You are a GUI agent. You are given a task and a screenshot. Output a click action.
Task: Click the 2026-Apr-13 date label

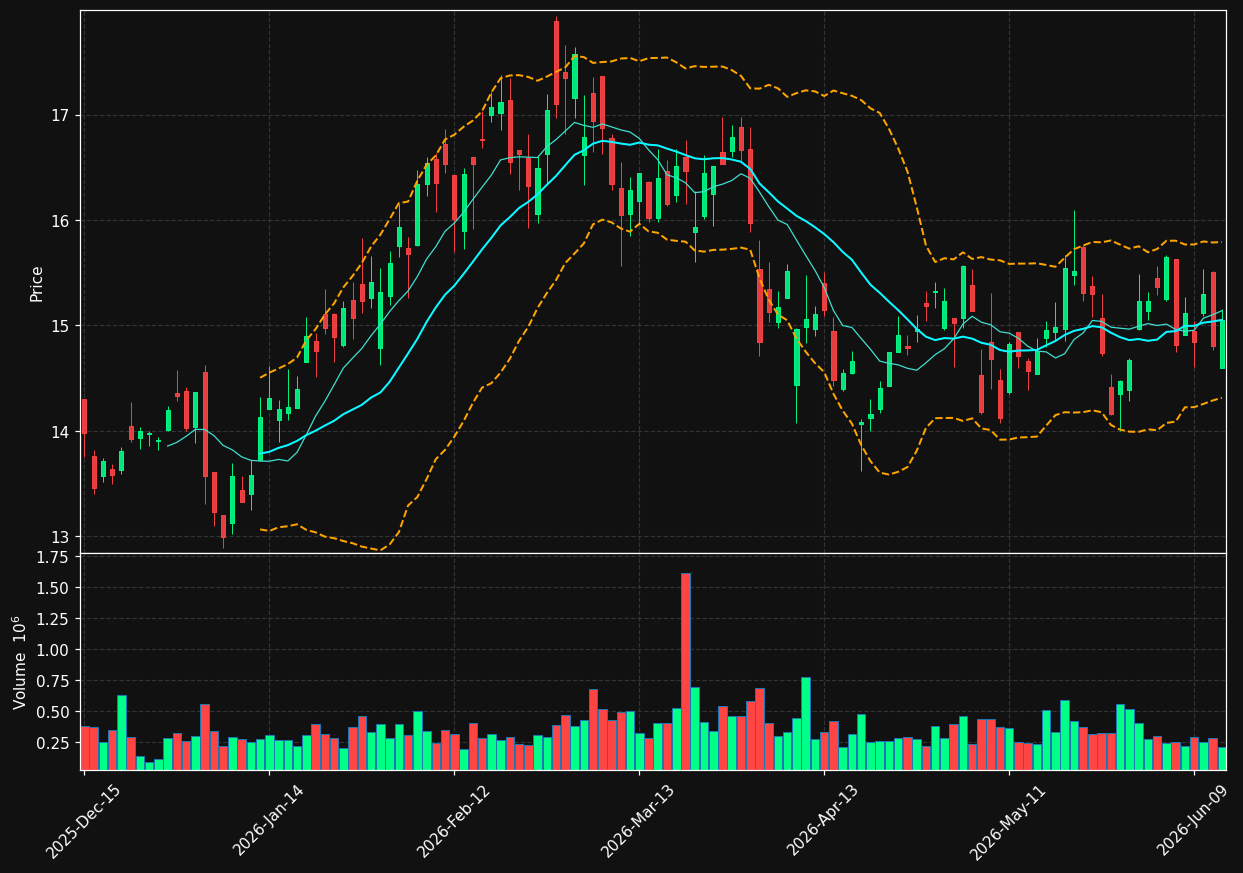click(824, 820)
